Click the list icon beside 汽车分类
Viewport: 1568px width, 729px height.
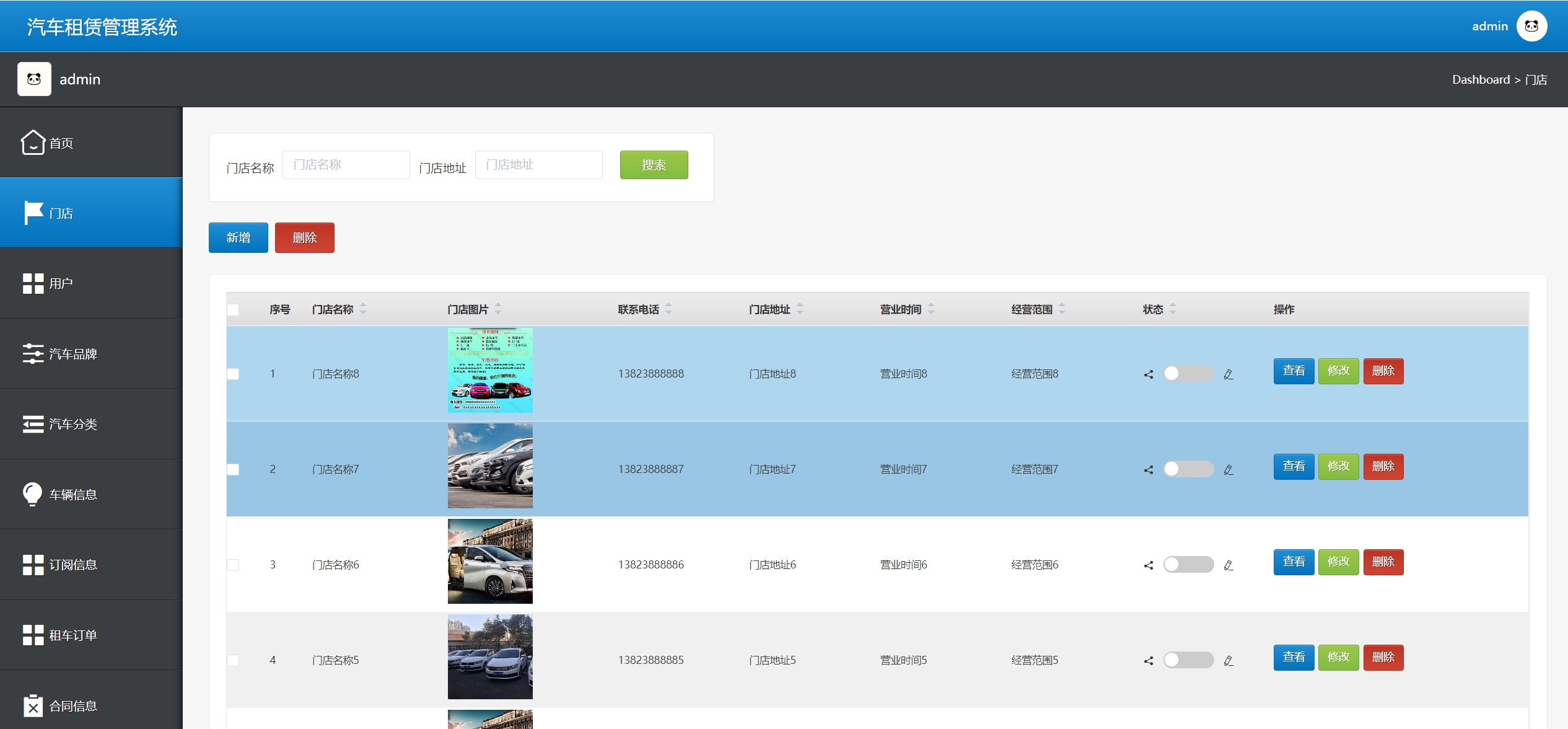tap(33, 424)
